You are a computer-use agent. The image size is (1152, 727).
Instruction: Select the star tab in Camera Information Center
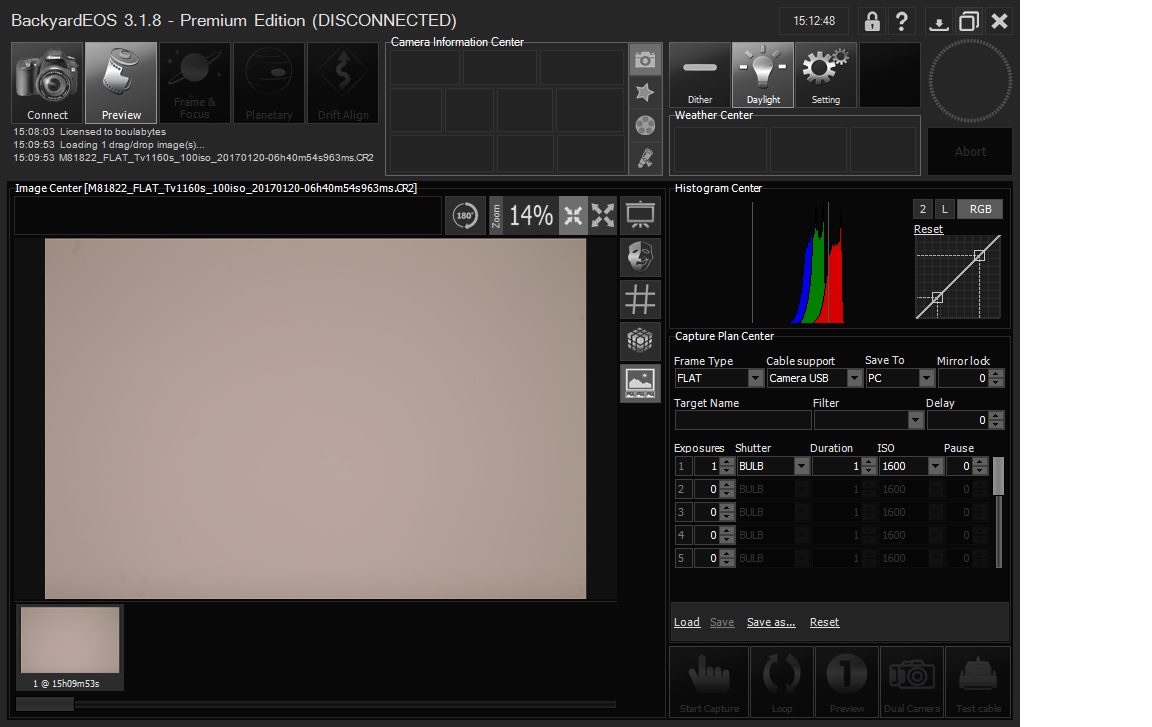[645, 92]
